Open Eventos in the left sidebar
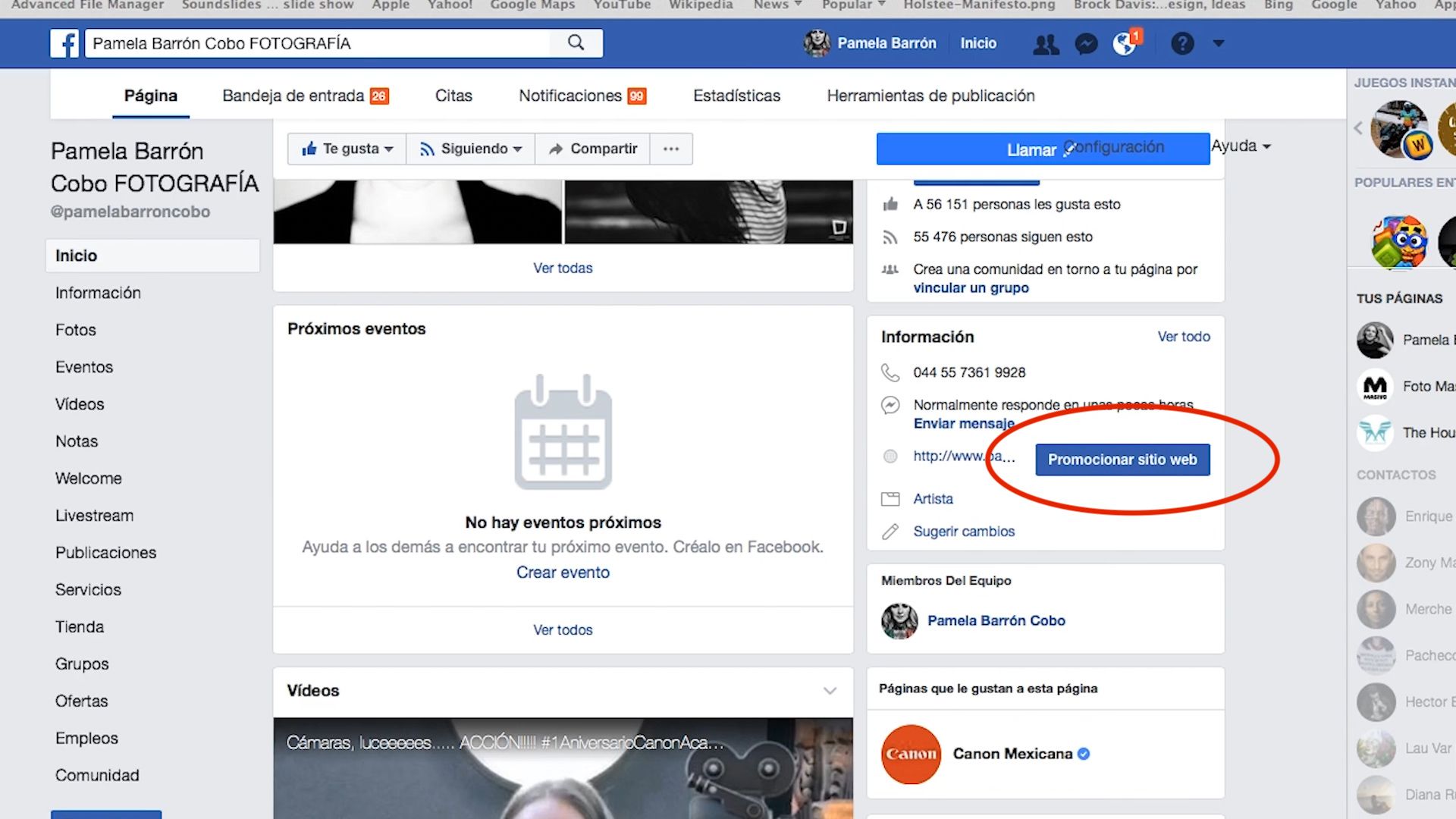Screen dimensions: 1456x819 (84, 367)
